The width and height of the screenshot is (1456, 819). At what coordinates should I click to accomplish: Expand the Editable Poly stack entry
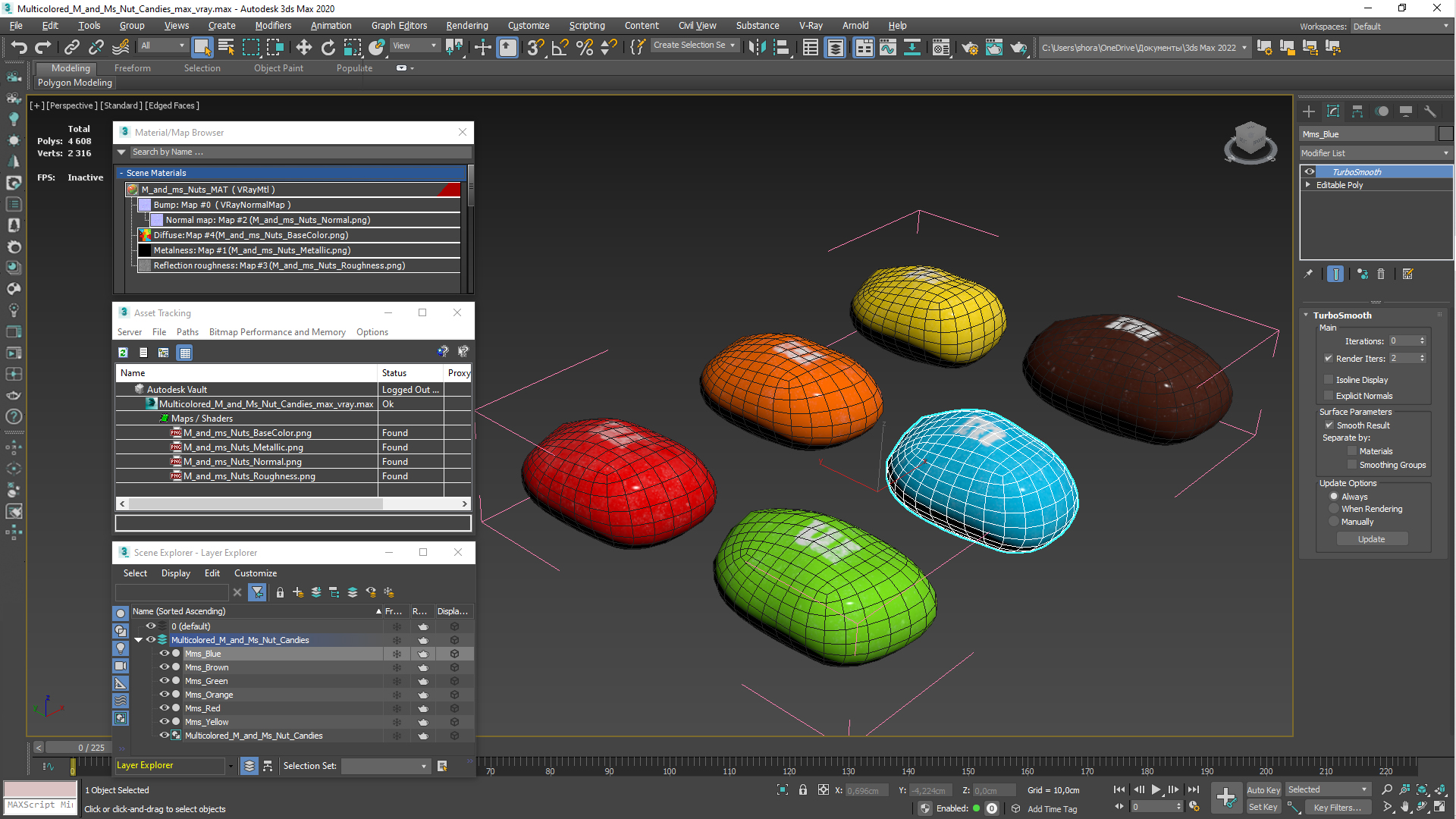(1308, 185)
